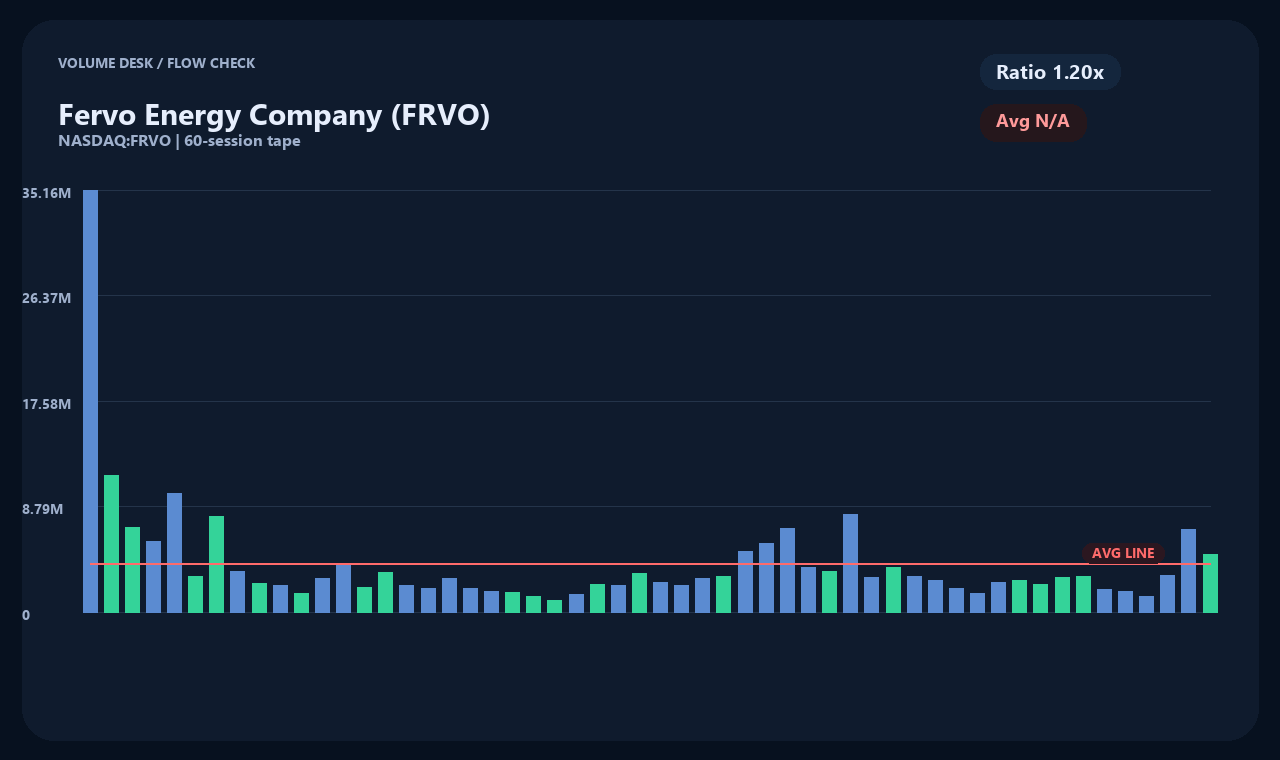Click the VOLUME DESK / FLOW CHECK header
The width and height of the screenshot is (1280, 760).
(x=156, y=63)
